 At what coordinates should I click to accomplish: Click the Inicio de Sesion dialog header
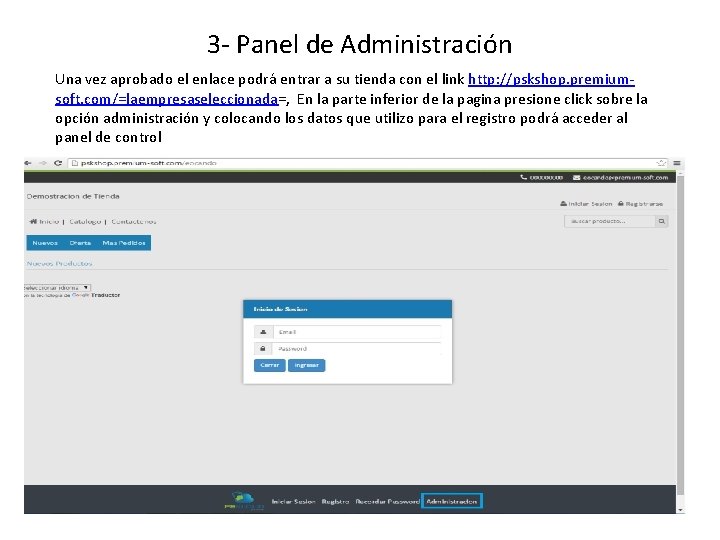pyautogui.click(x=347, y=309)
